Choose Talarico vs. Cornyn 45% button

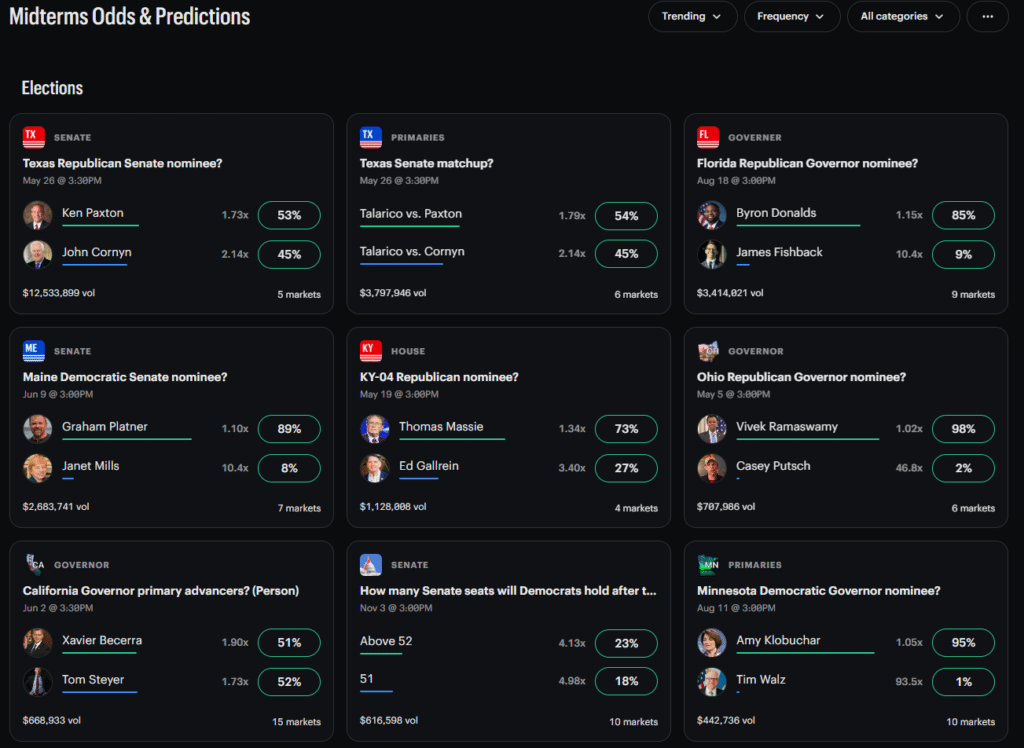(x=626, y=254)
